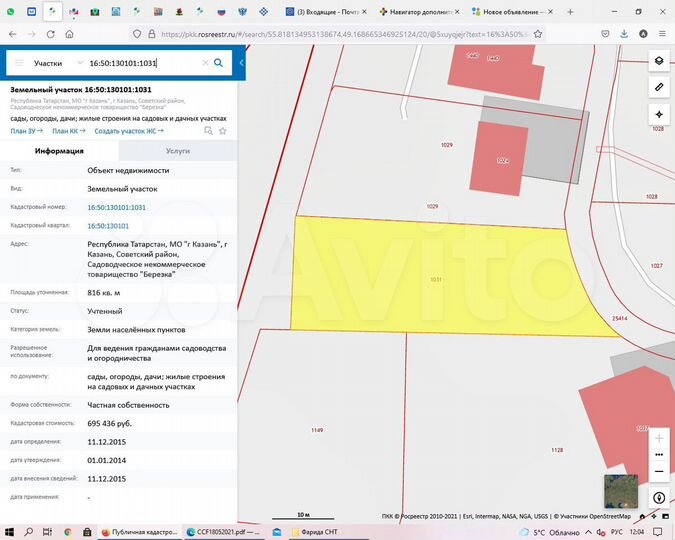Click the Участники OpenStreetMap attribution link
The height and width of the screenshot is (540, 675).
pyautogui.click(x=596, y=516)
